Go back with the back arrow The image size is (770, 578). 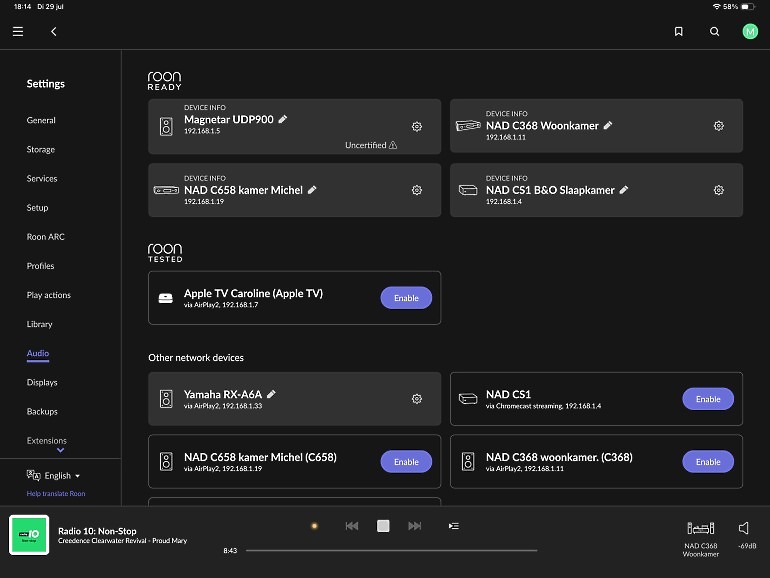click(54, 31)
